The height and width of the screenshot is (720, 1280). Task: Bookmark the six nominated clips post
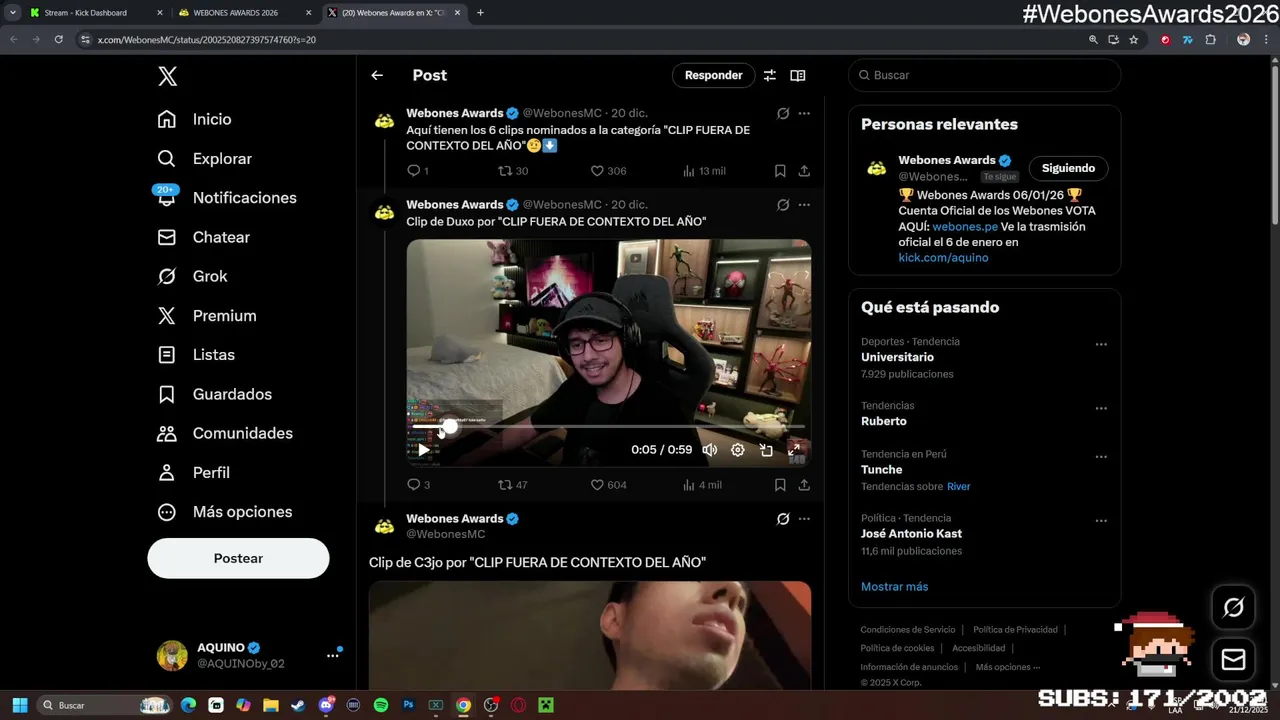click(780, 171)
